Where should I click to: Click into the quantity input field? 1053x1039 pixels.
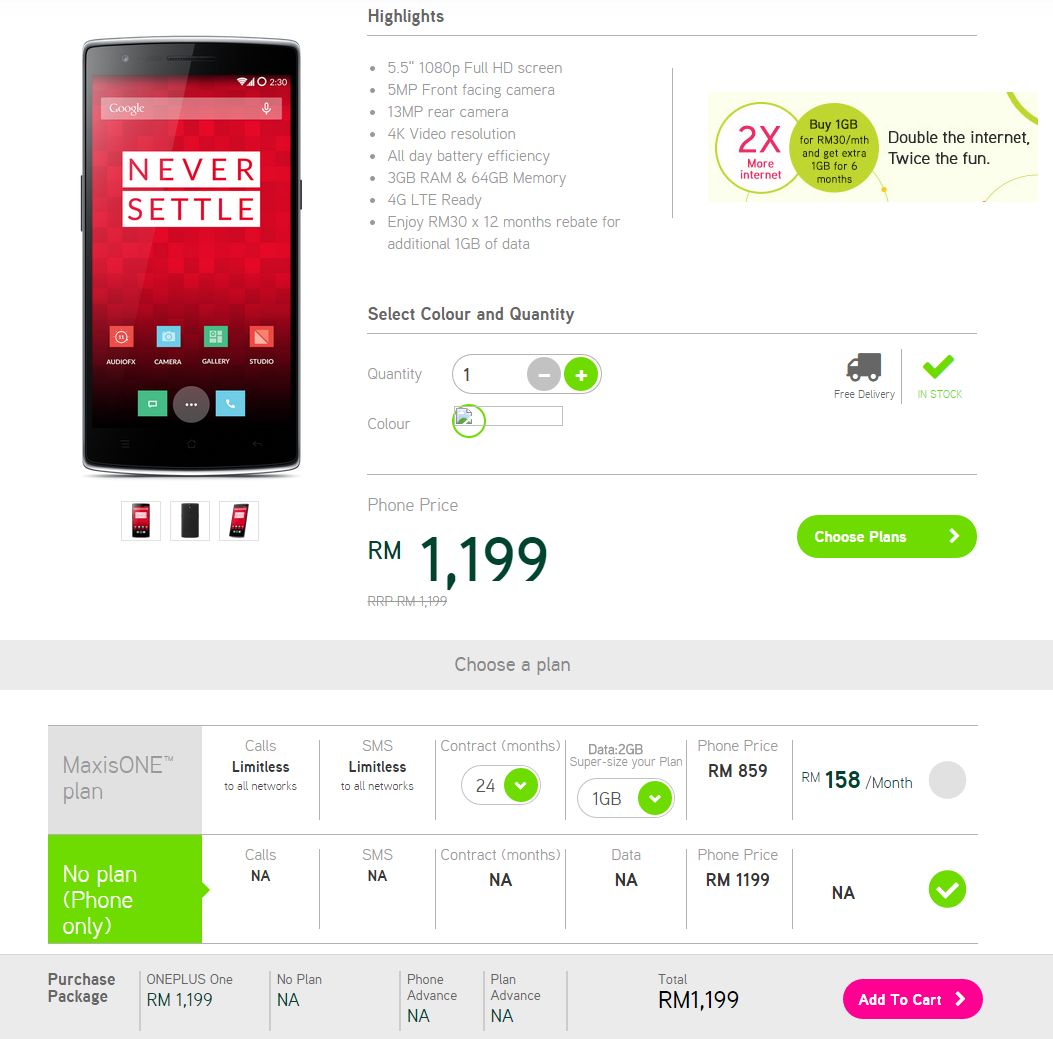[490, 374]
